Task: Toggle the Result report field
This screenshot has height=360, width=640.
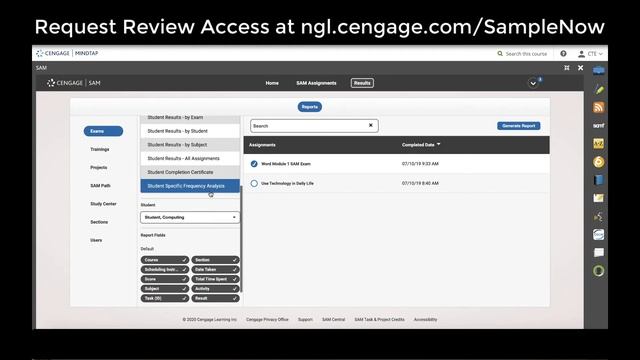Action: click(215, 298)
